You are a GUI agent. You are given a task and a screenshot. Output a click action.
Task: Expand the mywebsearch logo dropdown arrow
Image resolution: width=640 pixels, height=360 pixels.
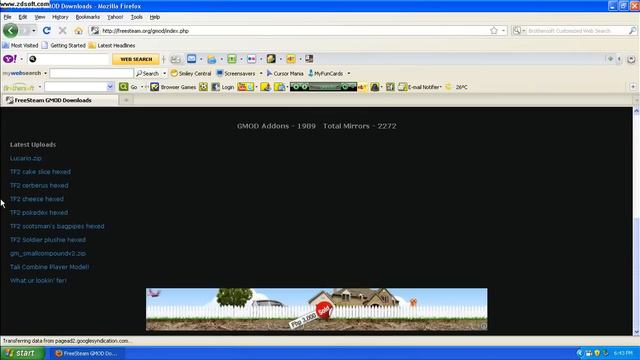(x=45, y=73)
